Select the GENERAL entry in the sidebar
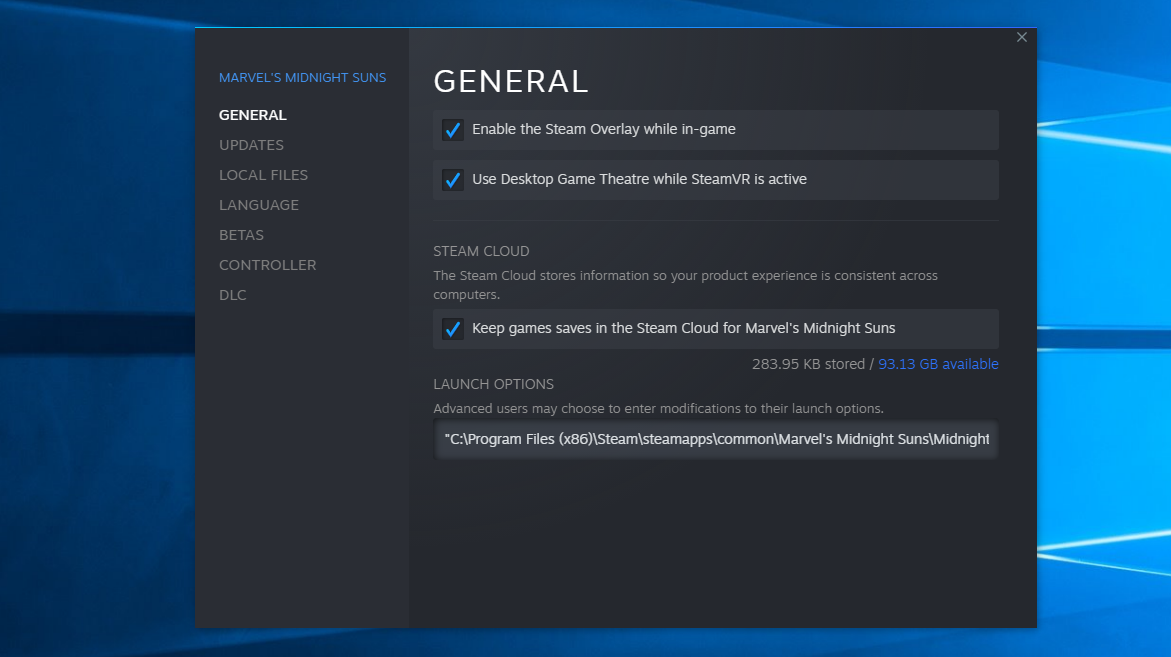 tap(252, 115)
